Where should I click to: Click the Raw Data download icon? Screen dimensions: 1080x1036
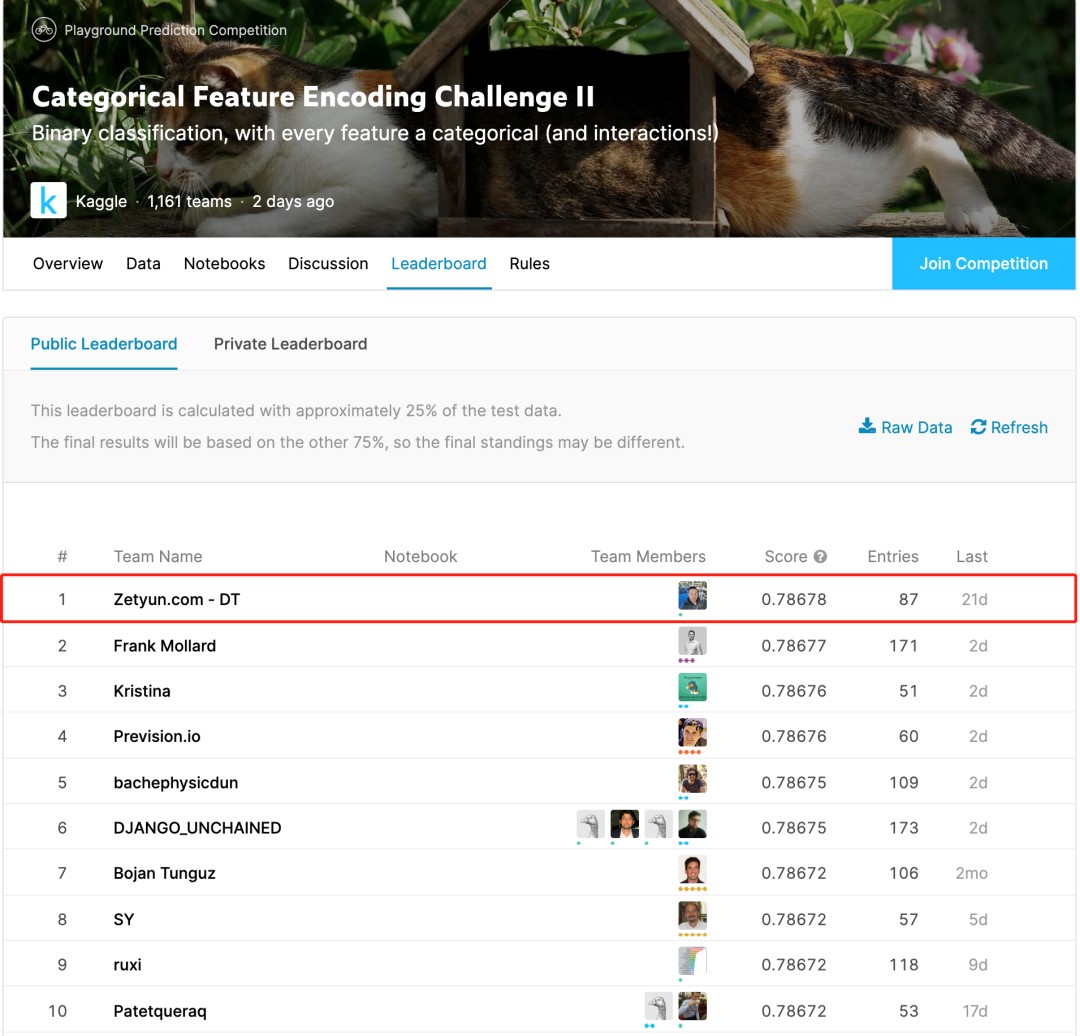pos(867,427)
